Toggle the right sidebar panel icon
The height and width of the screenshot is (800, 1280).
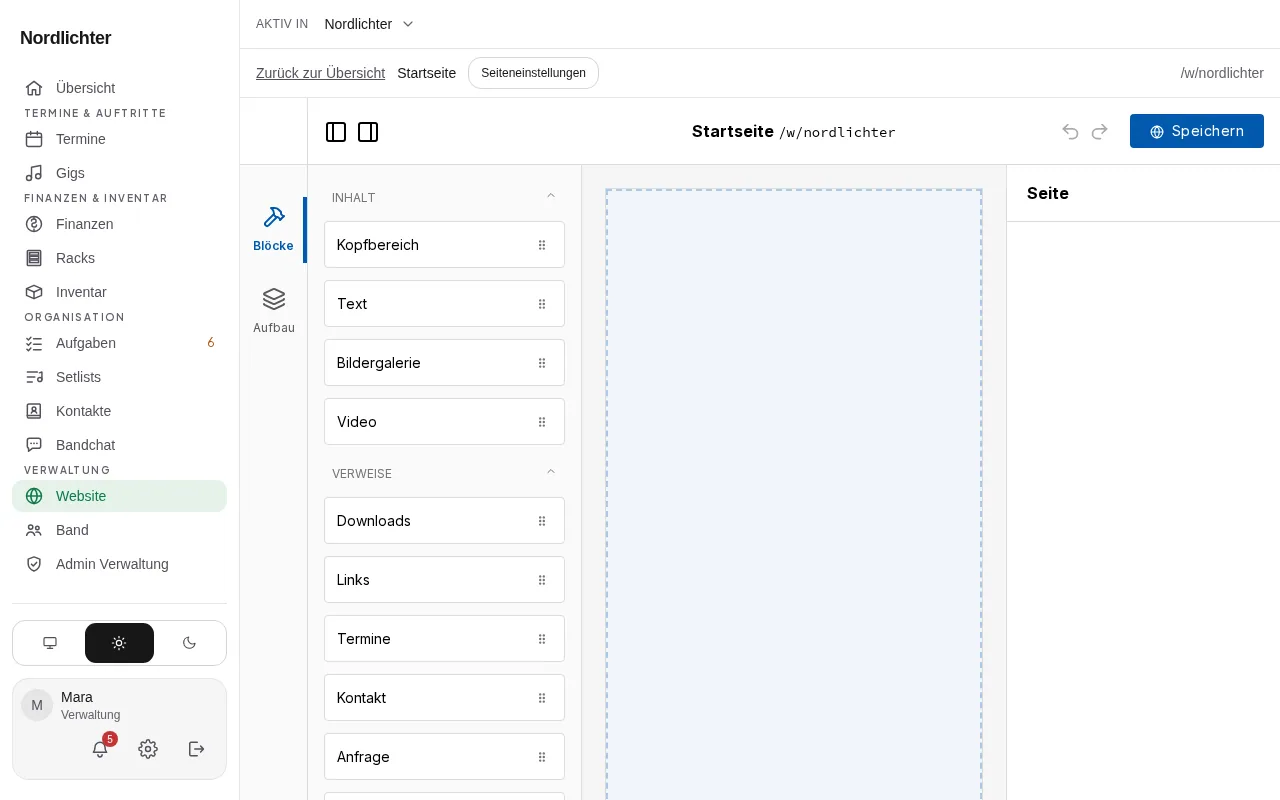tap(368, 132)
